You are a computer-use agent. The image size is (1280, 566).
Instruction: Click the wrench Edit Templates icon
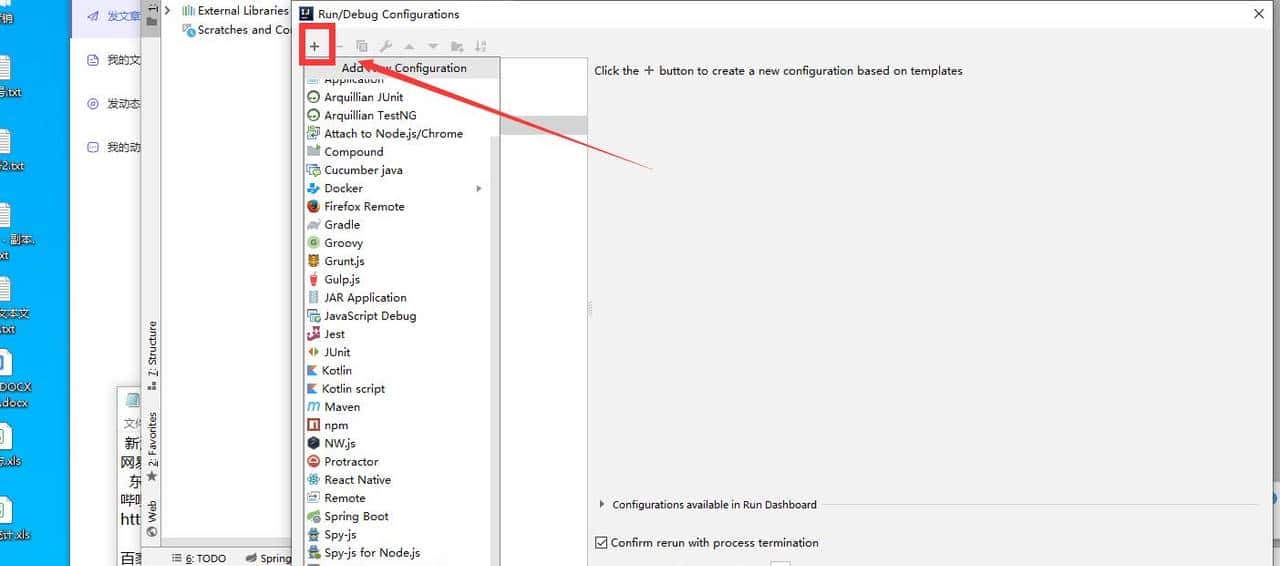(x=385, y=46)
